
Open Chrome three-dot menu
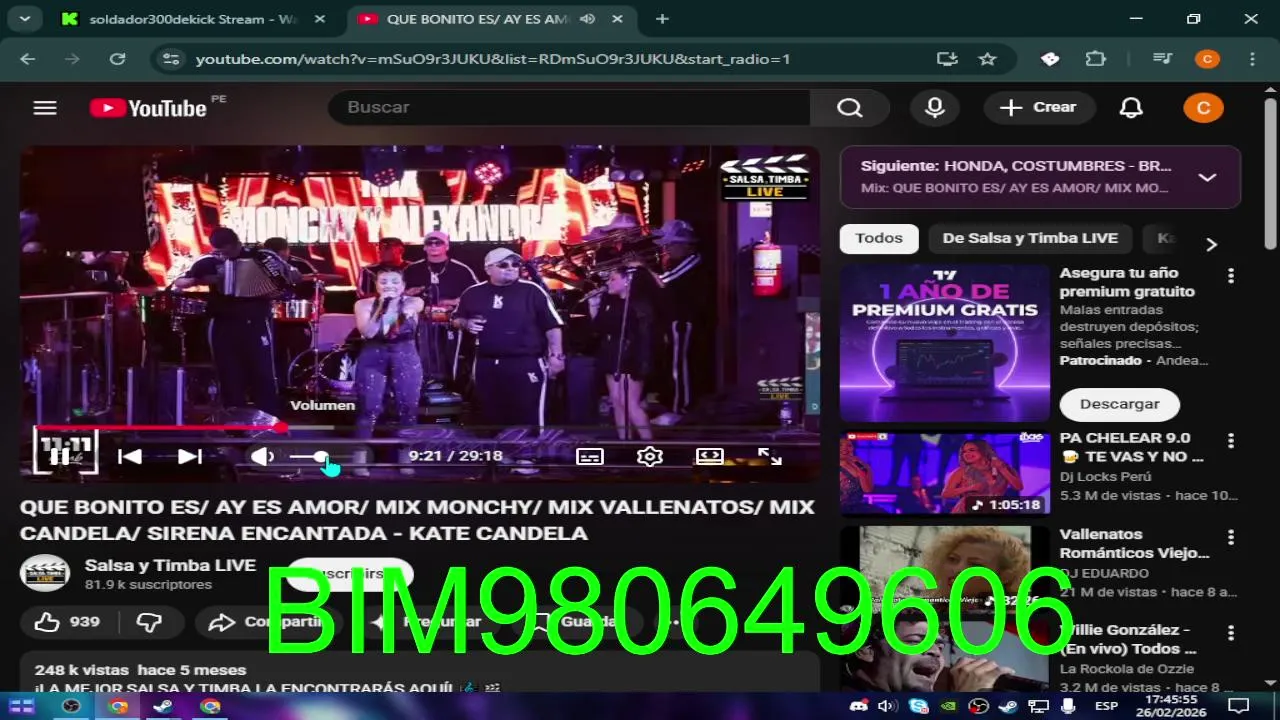[1252, 59]
